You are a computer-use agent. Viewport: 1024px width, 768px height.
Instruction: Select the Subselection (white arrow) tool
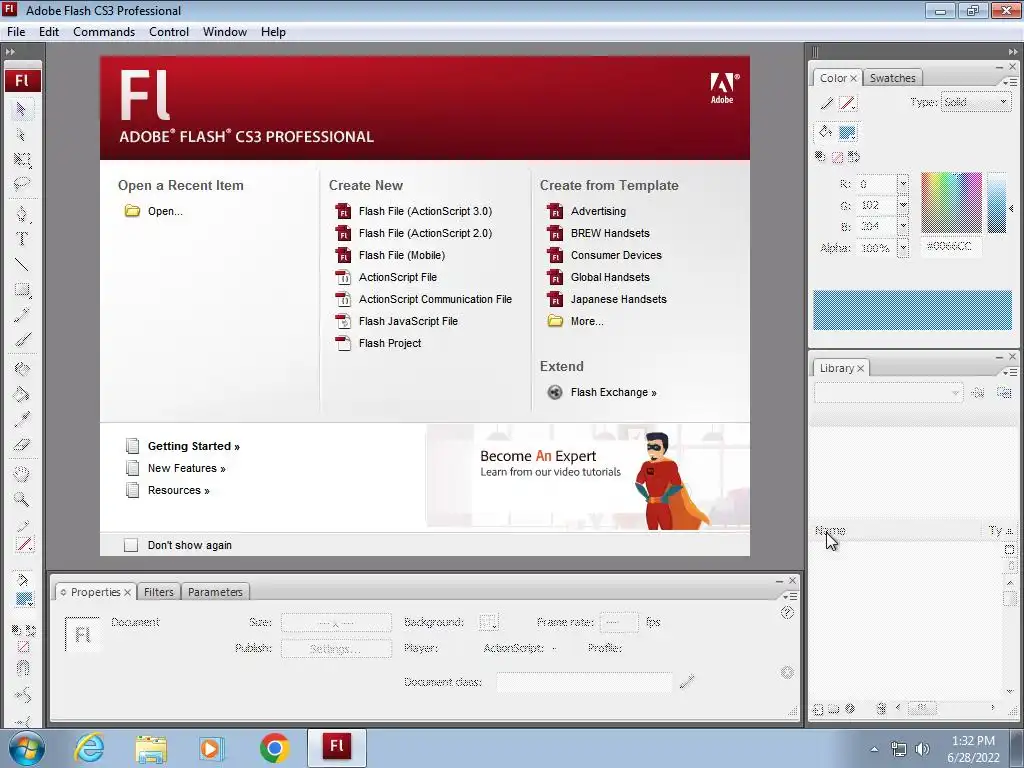point(22,135)
